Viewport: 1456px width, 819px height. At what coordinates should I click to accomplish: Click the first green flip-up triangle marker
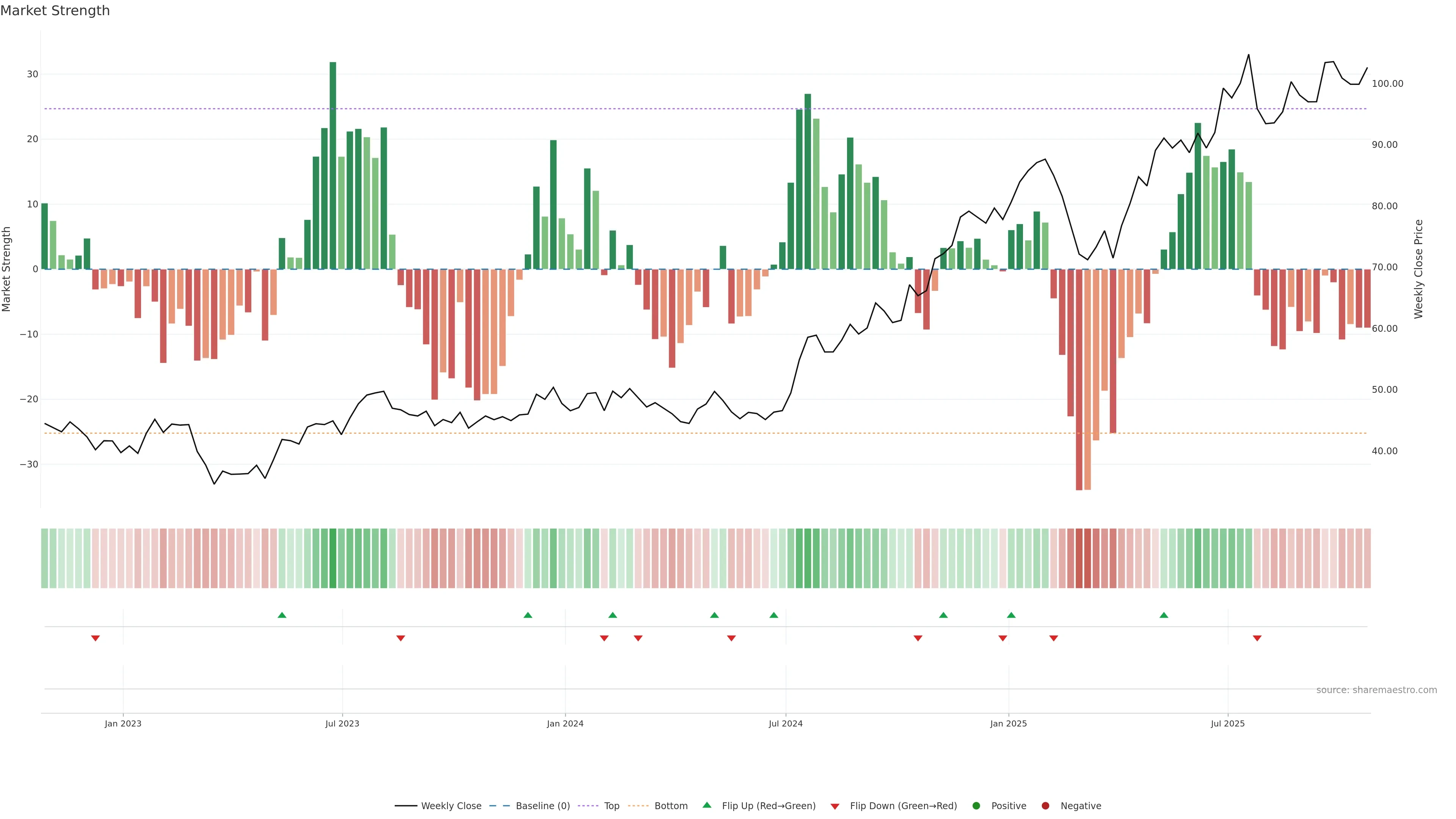click(282, 615)
